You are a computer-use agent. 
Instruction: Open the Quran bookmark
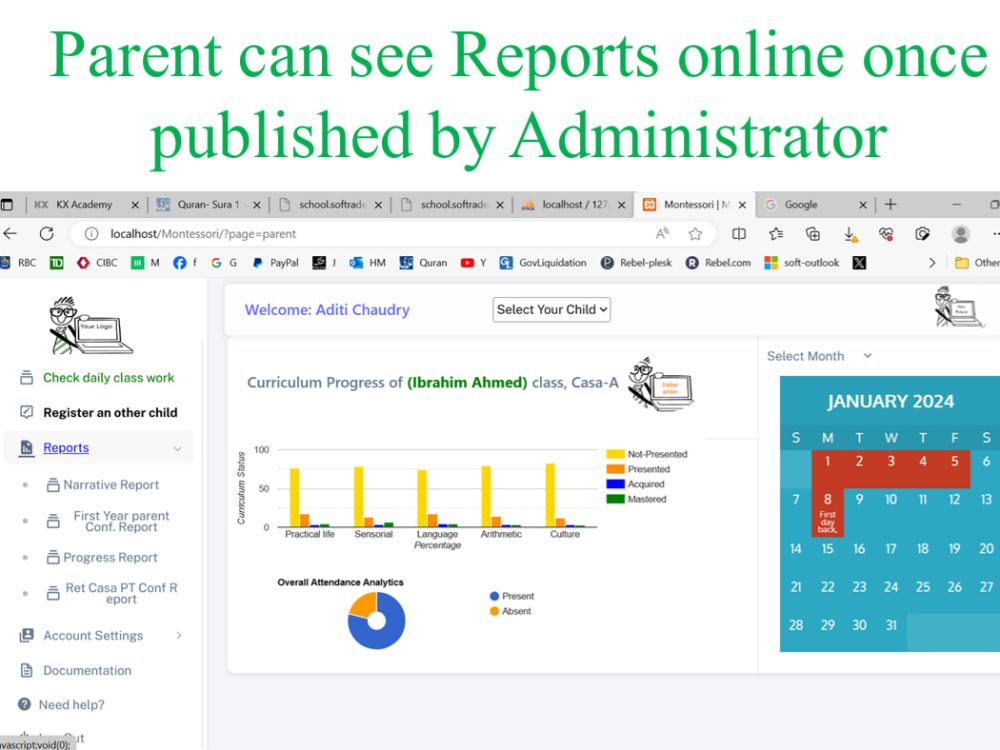coord(423,263)
